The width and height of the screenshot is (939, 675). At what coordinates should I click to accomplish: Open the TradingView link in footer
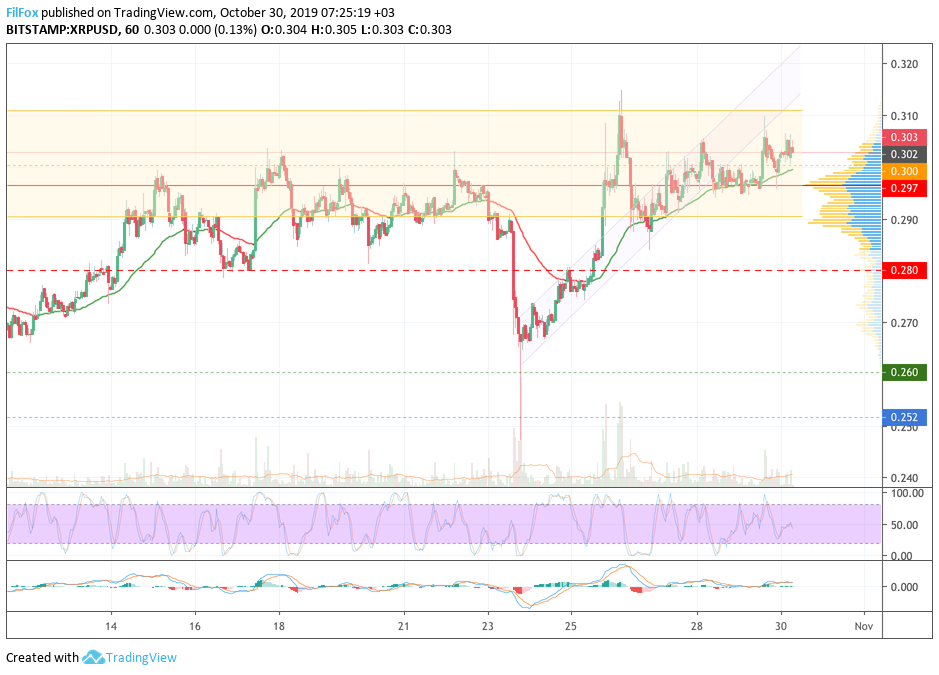click(141, 657)
